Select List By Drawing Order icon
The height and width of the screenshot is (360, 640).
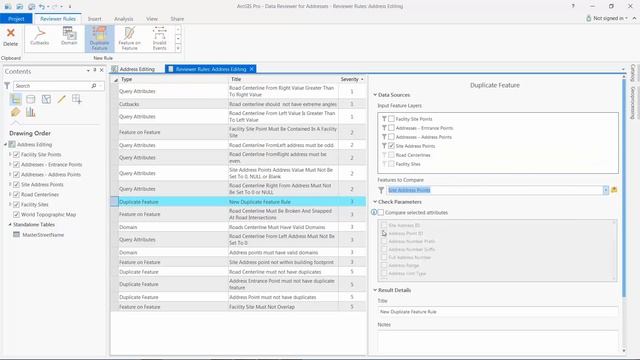pos(16,99)
